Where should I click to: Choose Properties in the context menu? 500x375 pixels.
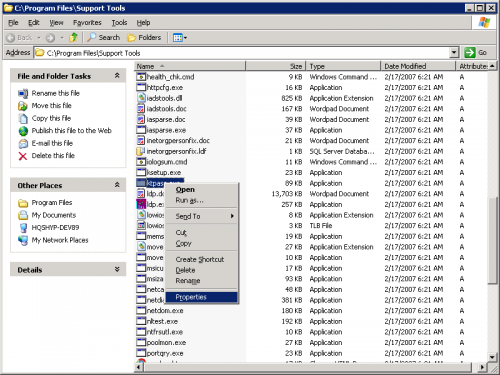(x=202, y=297)
